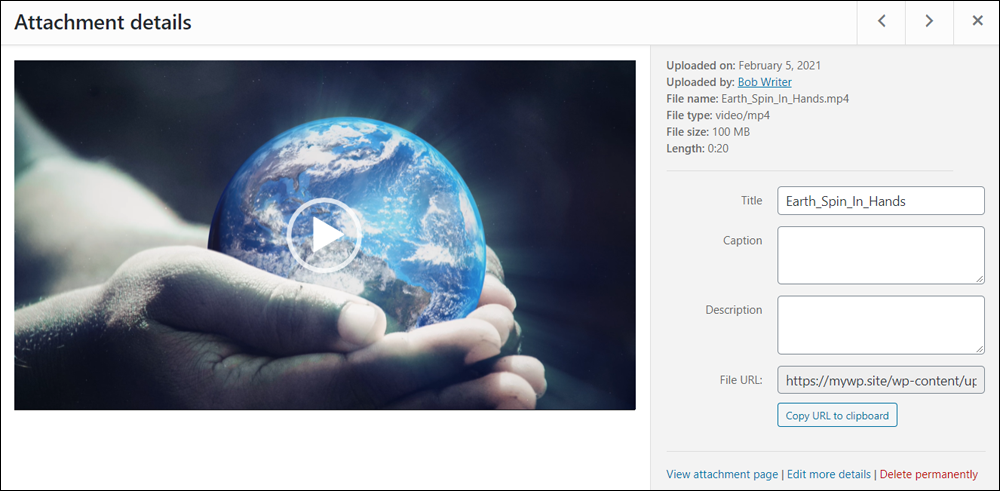
Task: Select the file name Earth_Spin_In_Hands.mp4 text
Action: [x=784, y=99]
